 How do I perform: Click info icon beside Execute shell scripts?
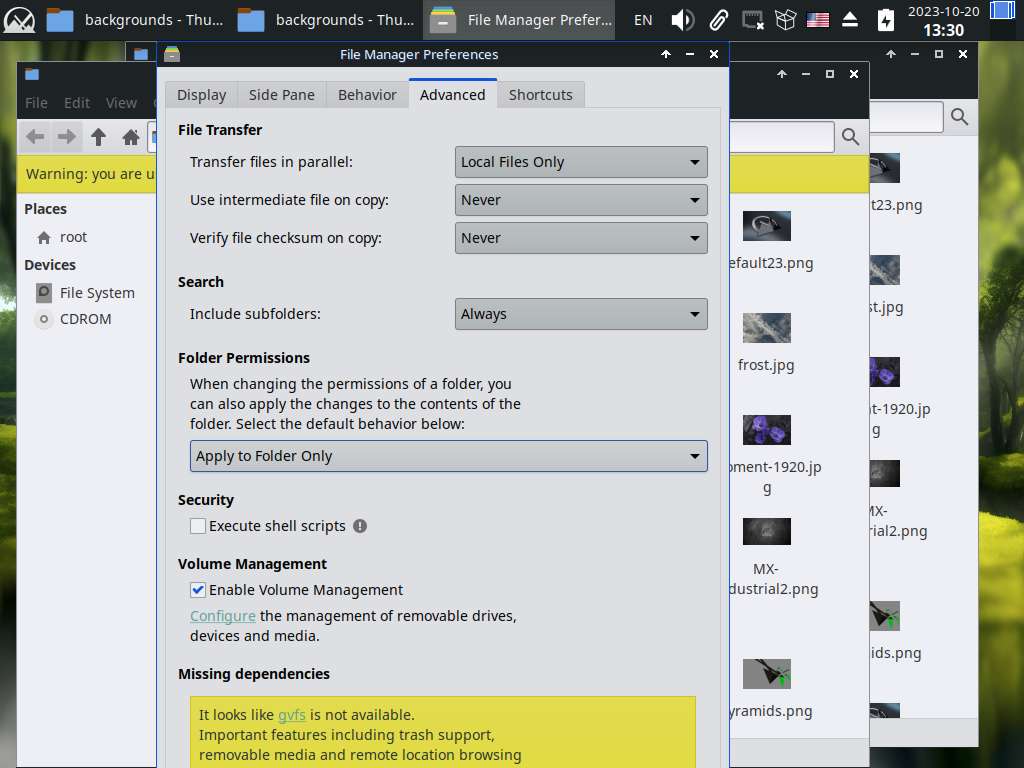pyautogui.click(x=360, y=526)
